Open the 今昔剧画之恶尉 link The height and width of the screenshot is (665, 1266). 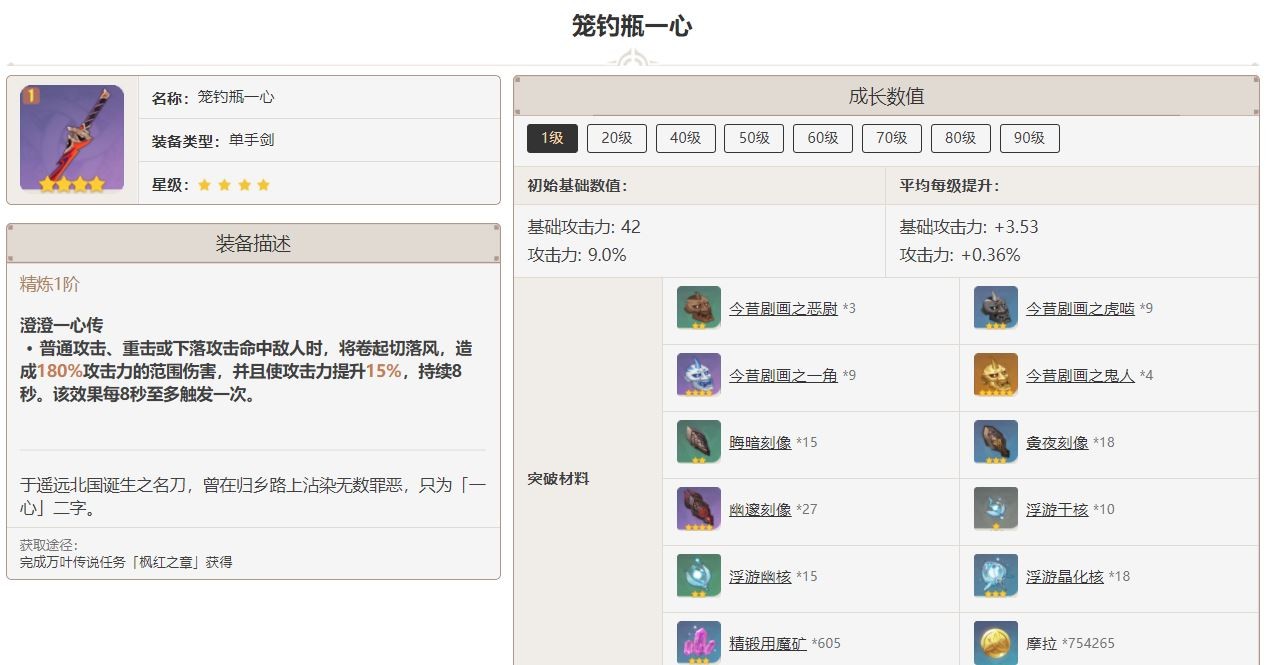[x=783, y=309]
